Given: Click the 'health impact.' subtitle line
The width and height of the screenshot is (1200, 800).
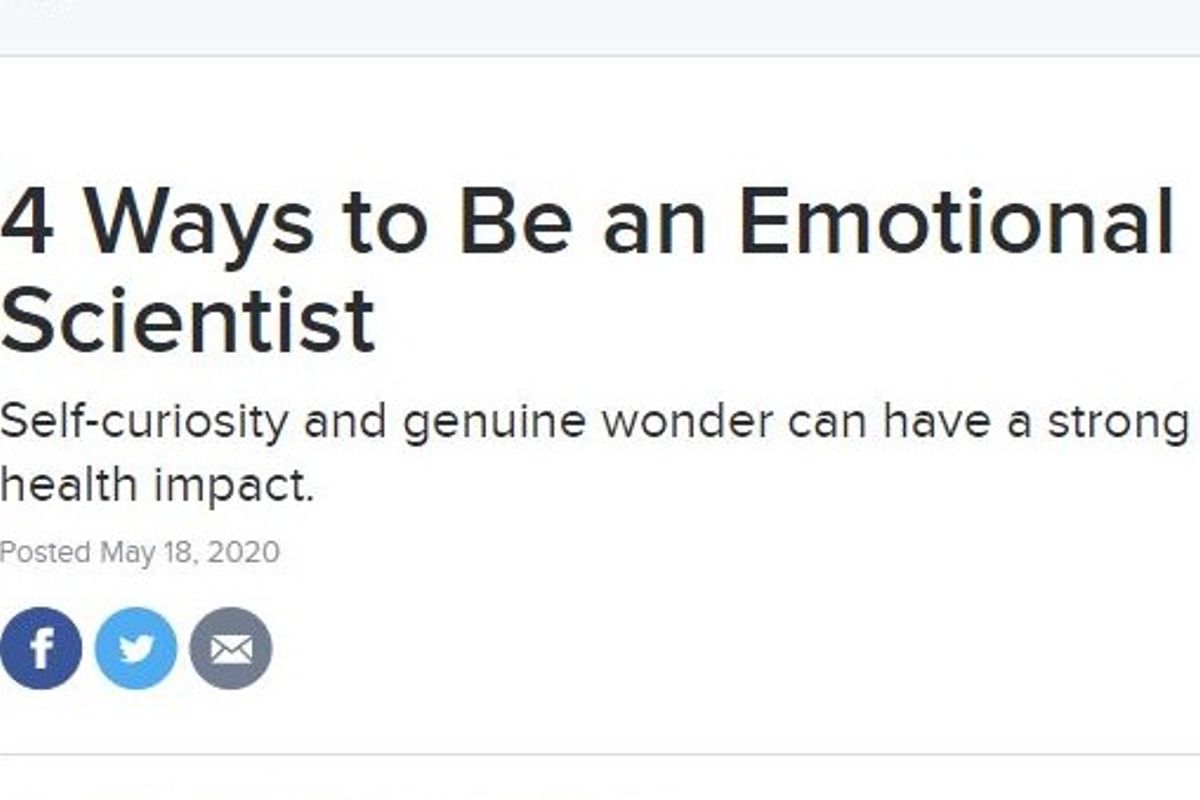Looking at the screenshot, I should click(x=157, y=487).
